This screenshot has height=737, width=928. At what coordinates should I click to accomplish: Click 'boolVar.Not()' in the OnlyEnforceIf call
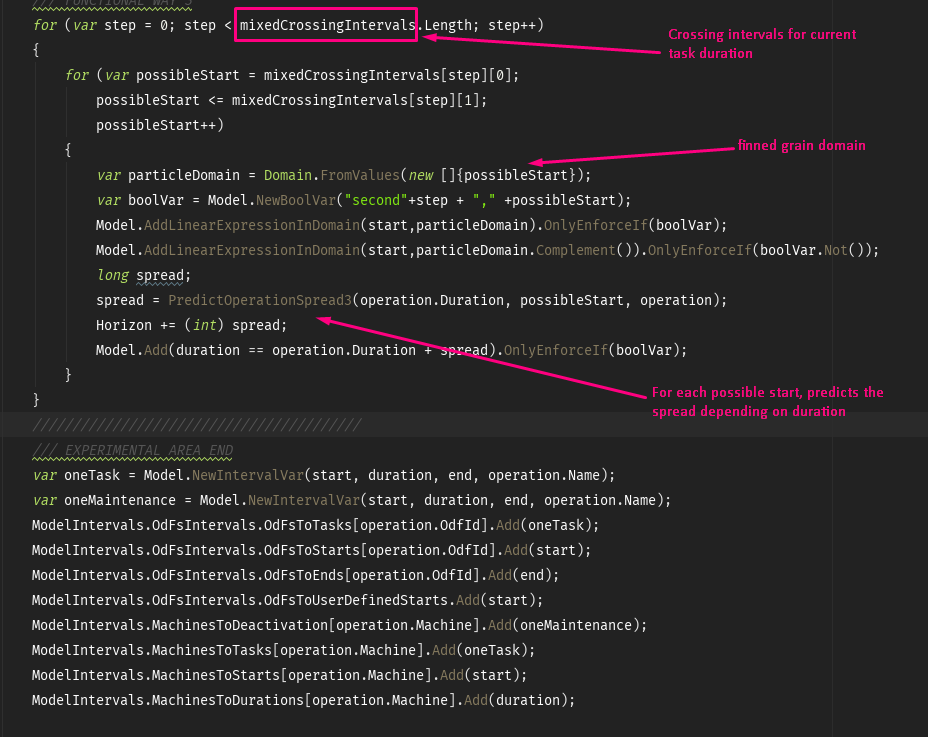(812, 250)
